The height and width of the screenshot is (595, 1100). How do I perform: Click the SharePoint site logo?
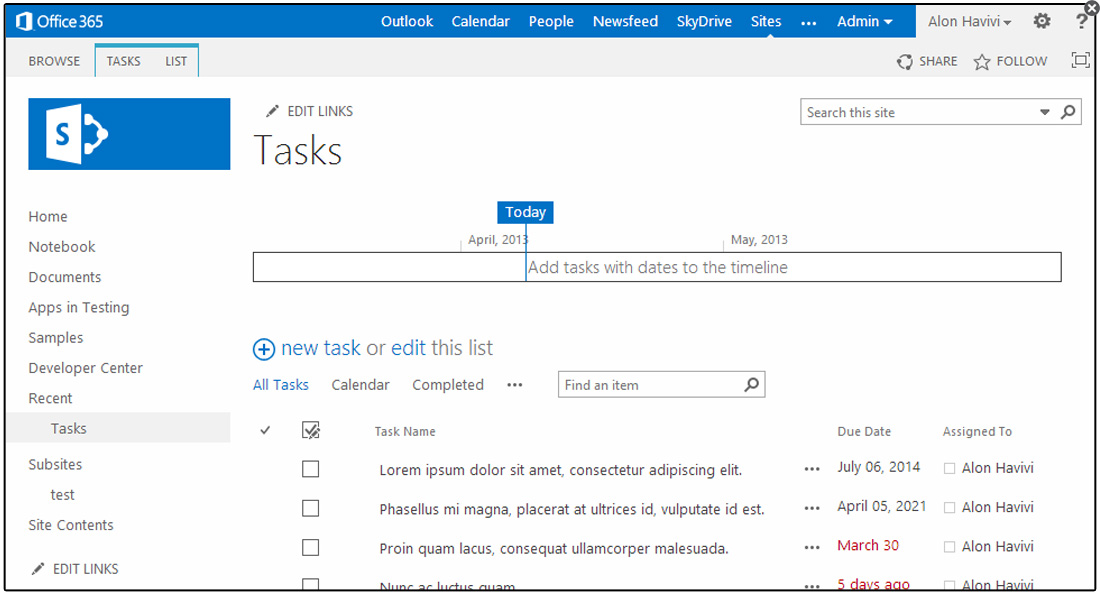point(129,134)
